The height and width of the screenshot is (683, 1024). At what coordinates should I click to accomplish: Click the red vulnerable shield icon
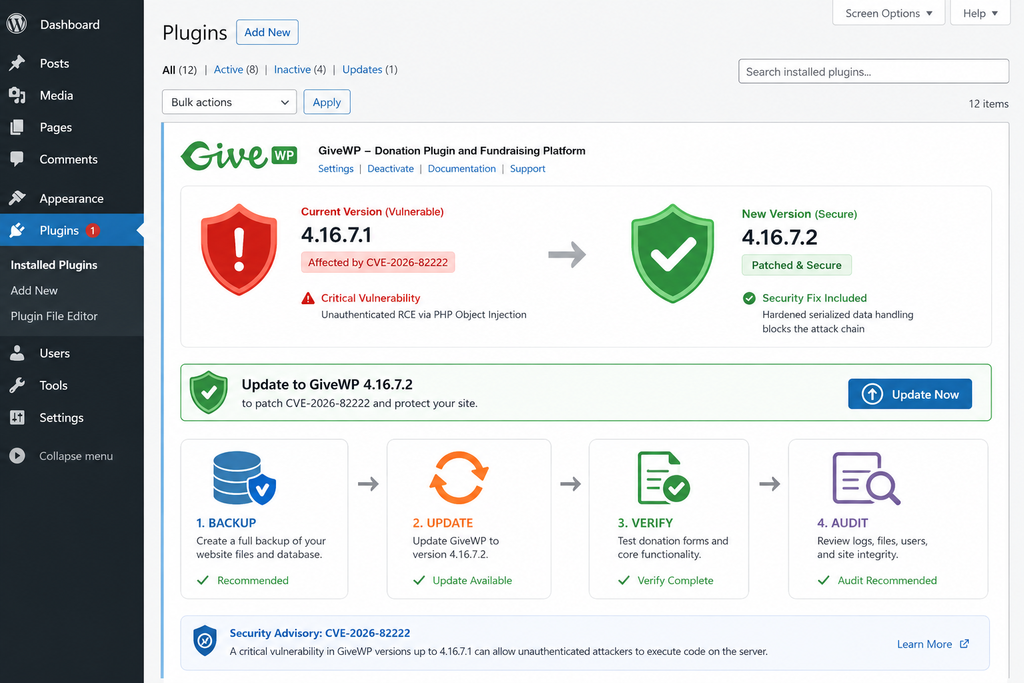point(239,249)
